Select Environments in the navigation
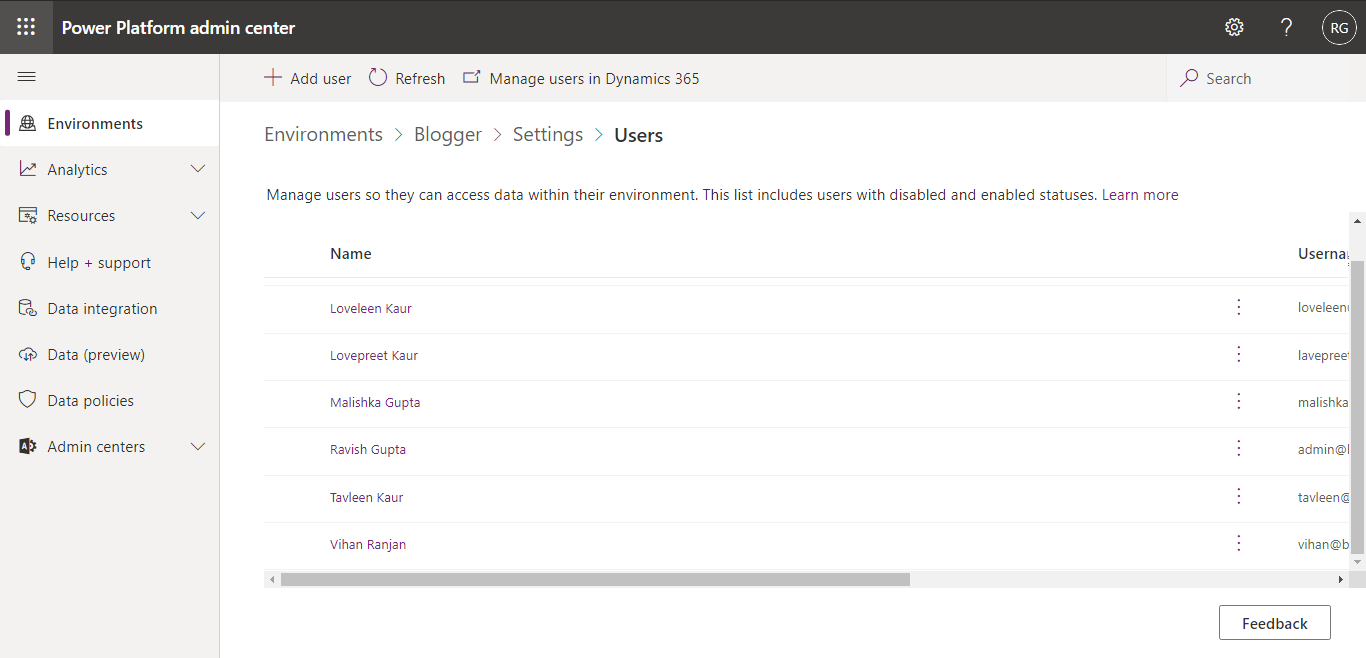This screenshot has height=658, width=1366. click(110, 123)
